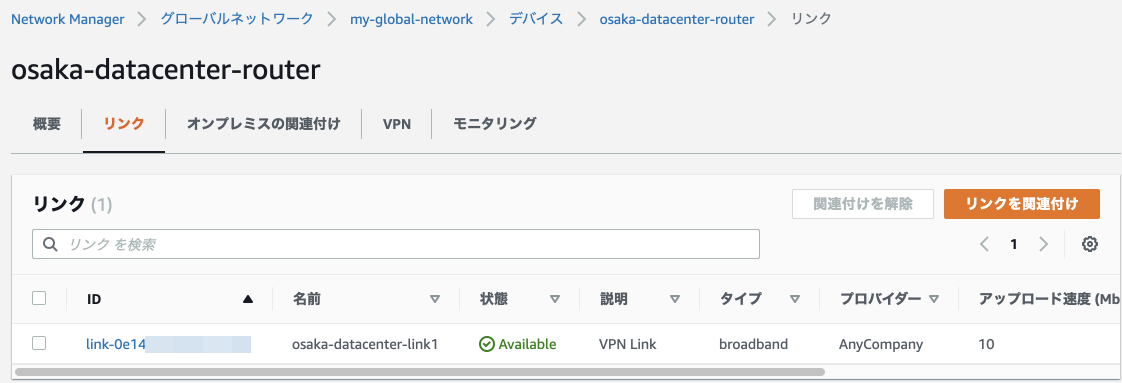The width and height of the screenshot is (1122, 383).
Task: Click リンクを関連付け button
Action: [1022, 204]
